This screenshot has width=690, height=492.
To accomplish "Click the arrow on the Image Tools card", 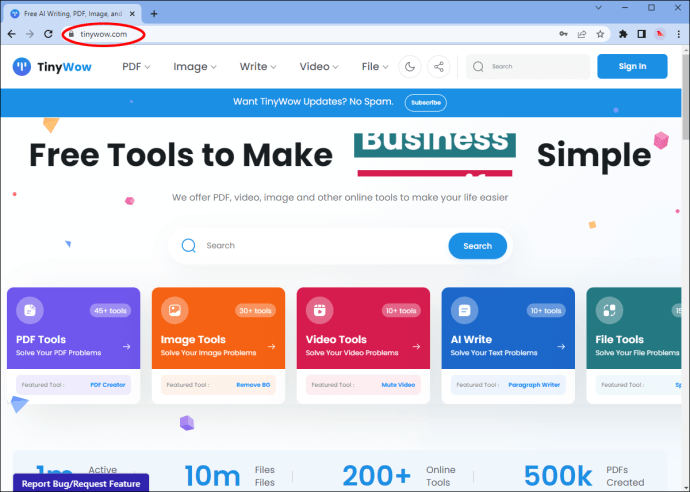I will pos(272,347).
